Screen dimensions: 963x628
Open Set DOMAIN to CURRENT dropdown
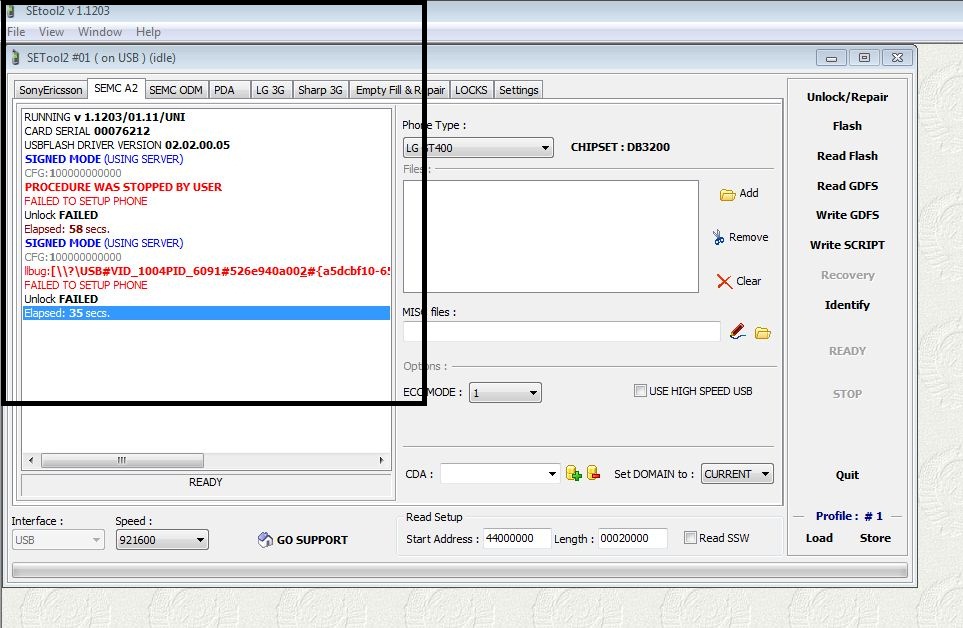click(x=737, y=474)
